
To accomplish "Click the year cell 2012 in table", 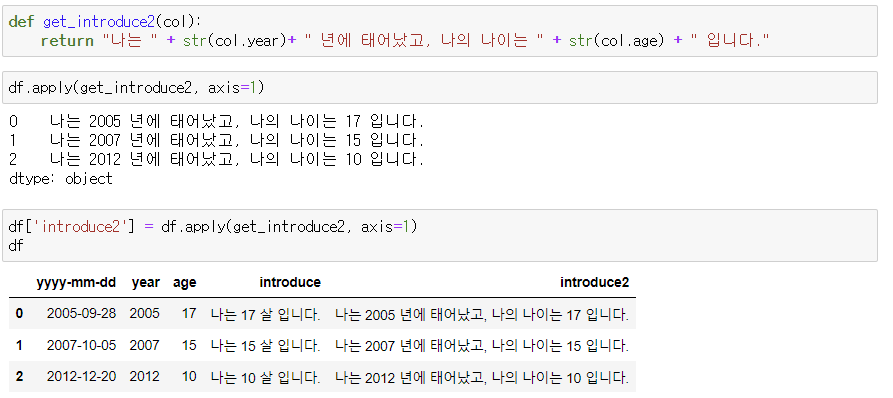I will pyautogui.click(x=145, y=377).
